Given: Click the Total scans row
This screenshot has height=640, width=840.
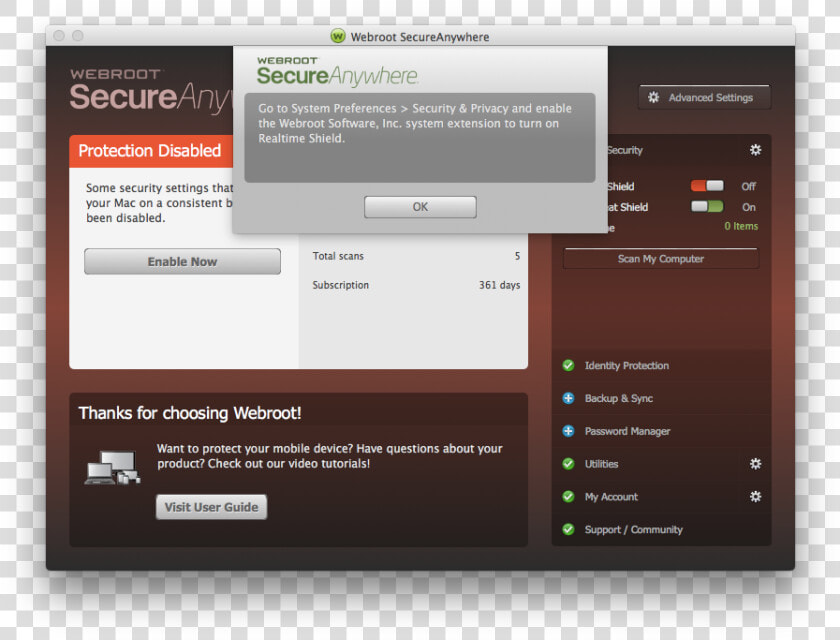Looking at the screenshot, I should (x=416, y=256).
